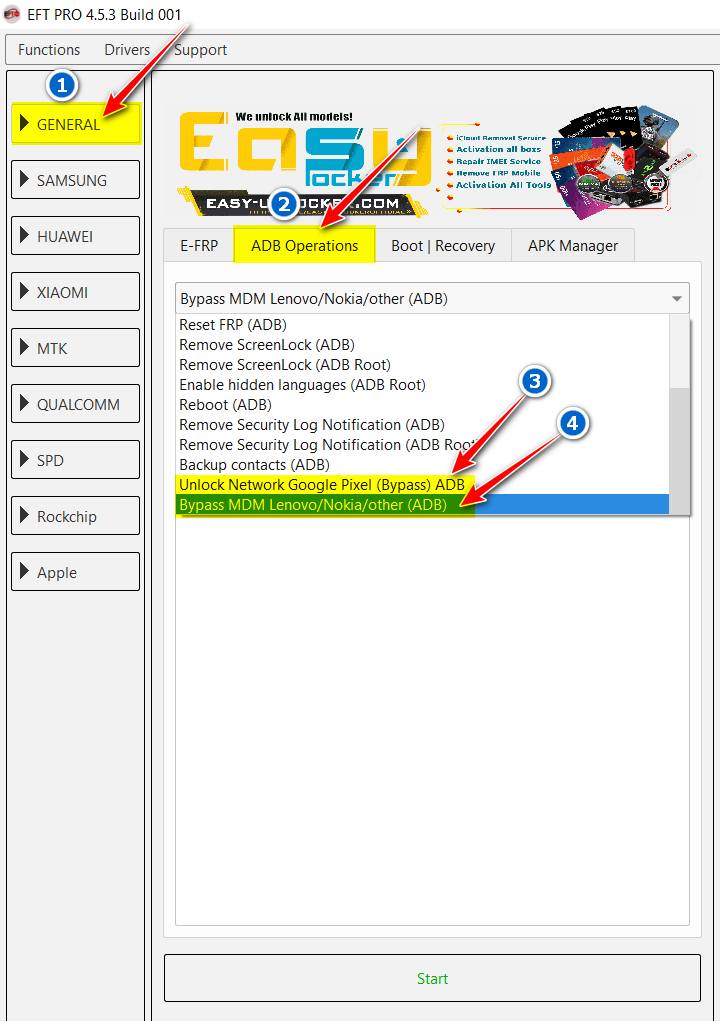
Task: Choose Backup contacts (ADB) option
Action: pyautogui.click(x=422, y=465)
